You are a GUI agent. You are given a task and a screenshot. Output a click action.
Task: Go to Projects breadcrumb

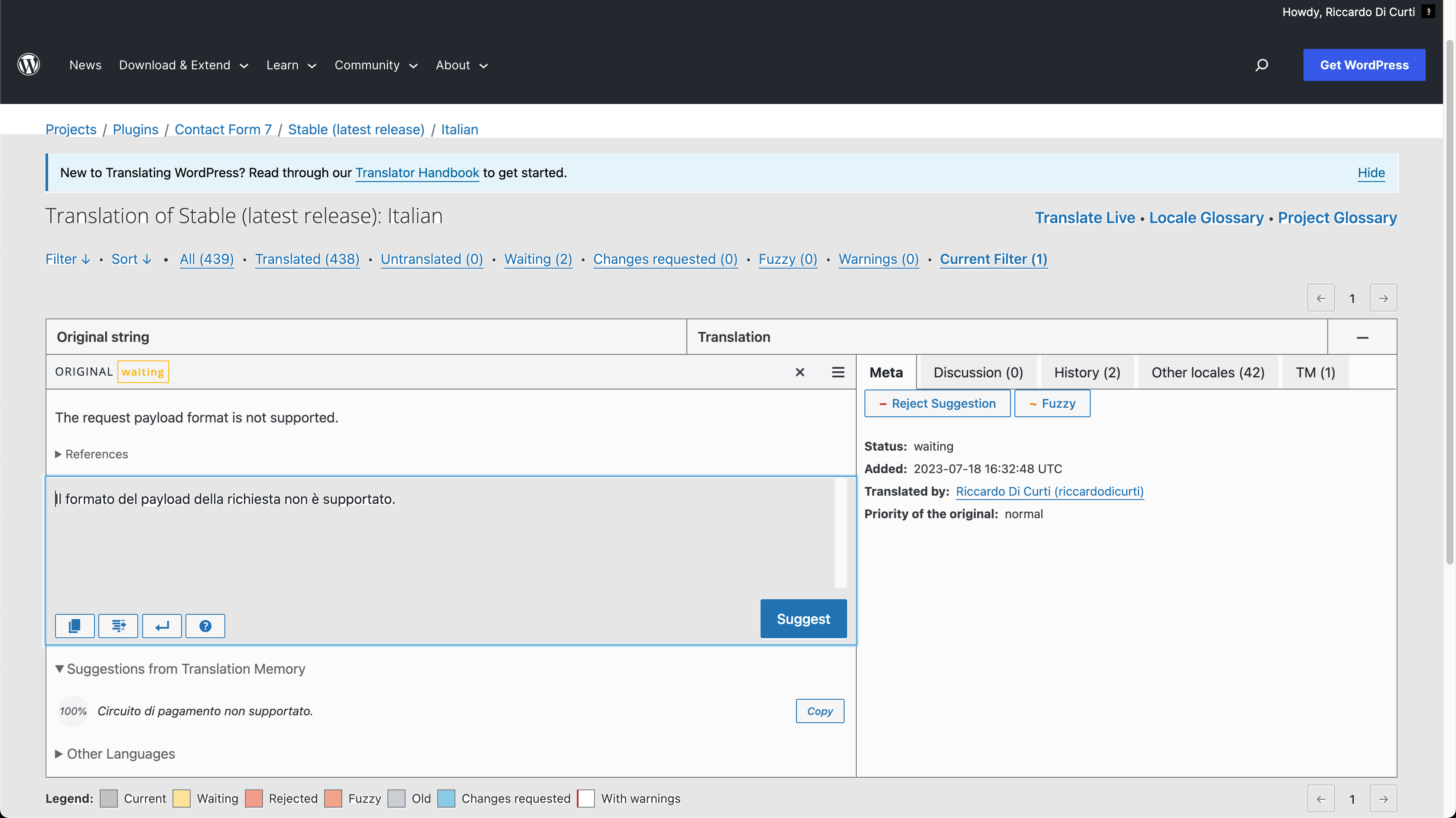tap(71, 130)
